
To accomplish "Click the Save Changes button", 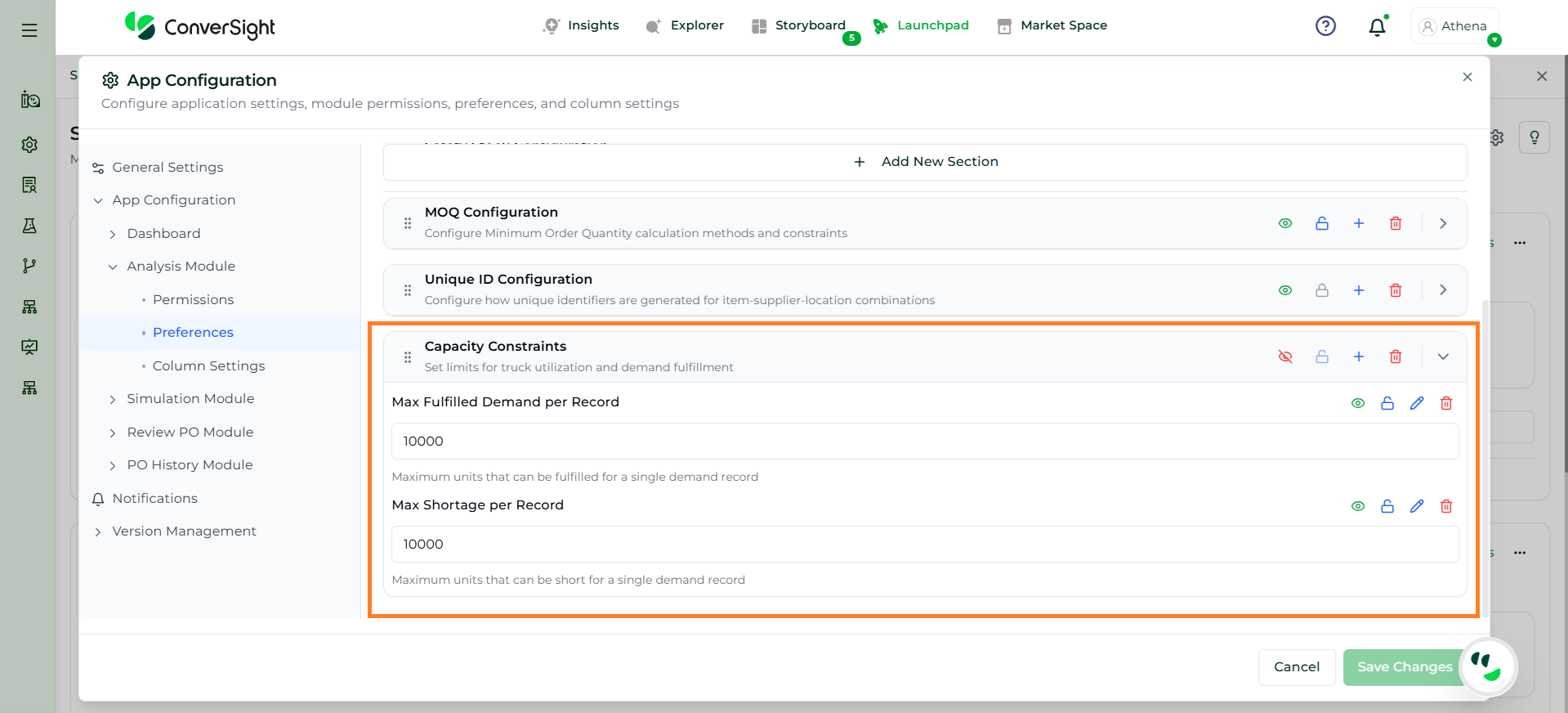I will click(x=1404, y=666).
